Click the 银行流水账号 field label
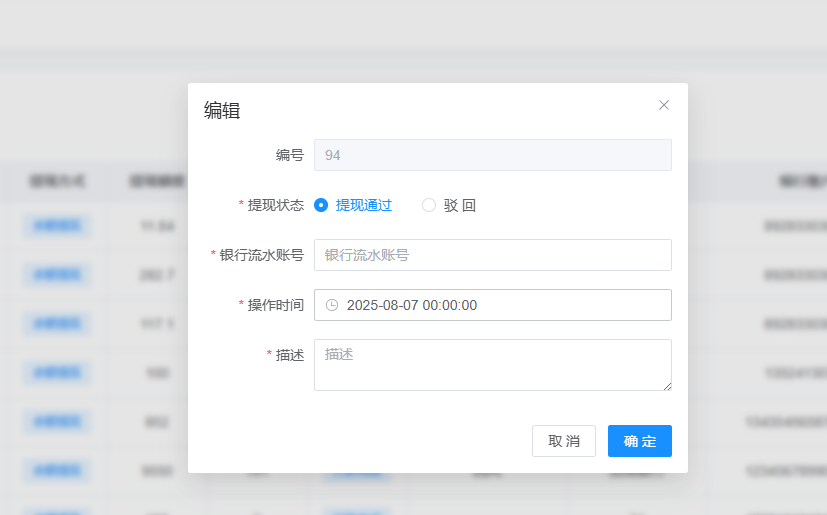This screenshot has height=515, width=827. coord(261,255)
